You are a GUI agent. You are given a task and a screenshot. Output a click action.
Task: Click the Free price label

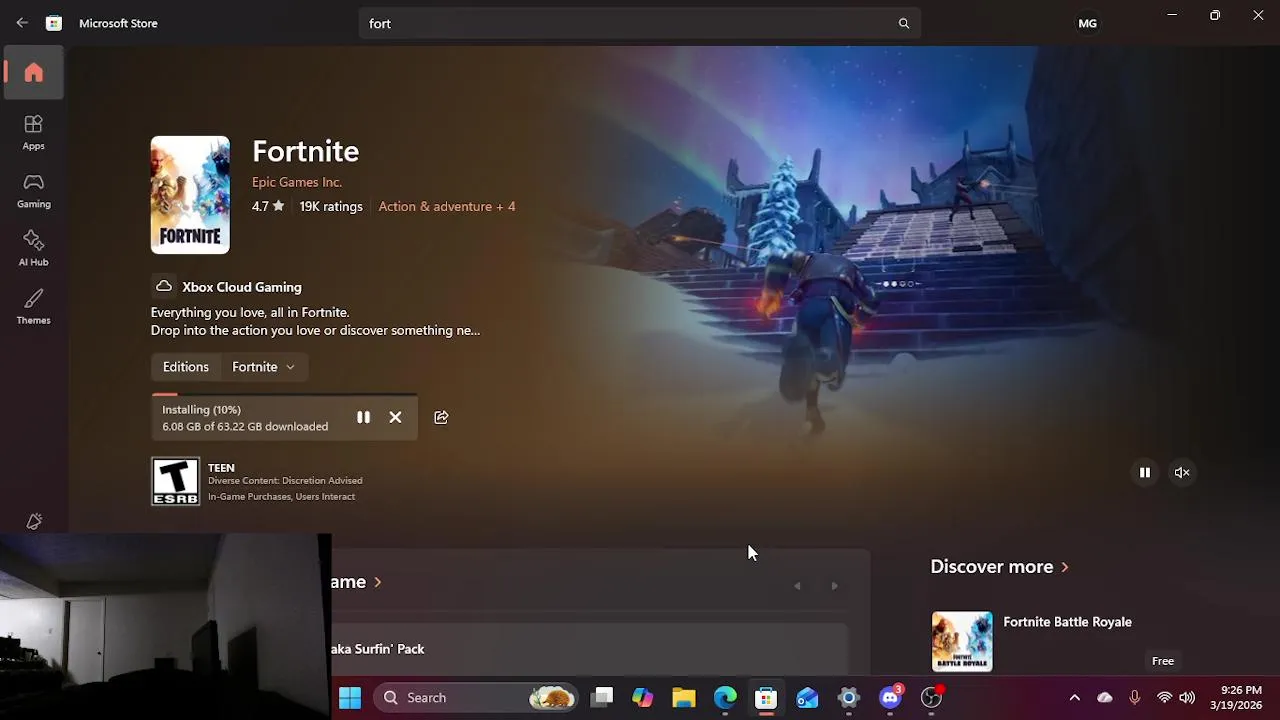pyautogui.click(x=1162, y=661)
